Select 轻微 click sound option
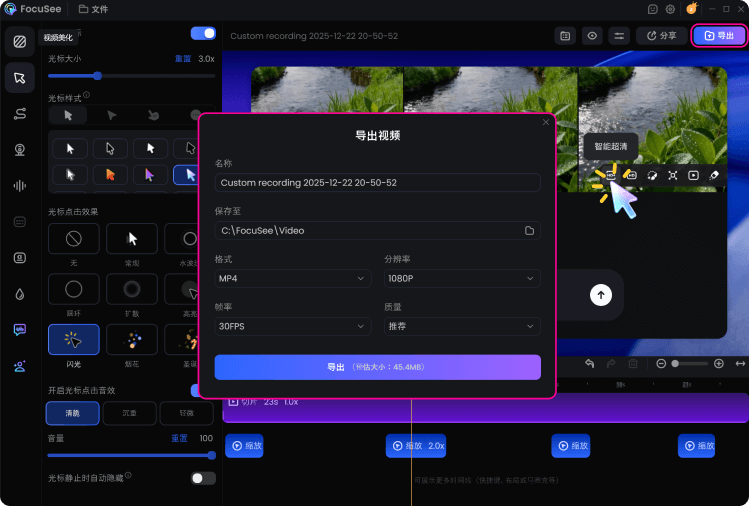The height and width of the screenshot is (506, 749). (186, 413)
